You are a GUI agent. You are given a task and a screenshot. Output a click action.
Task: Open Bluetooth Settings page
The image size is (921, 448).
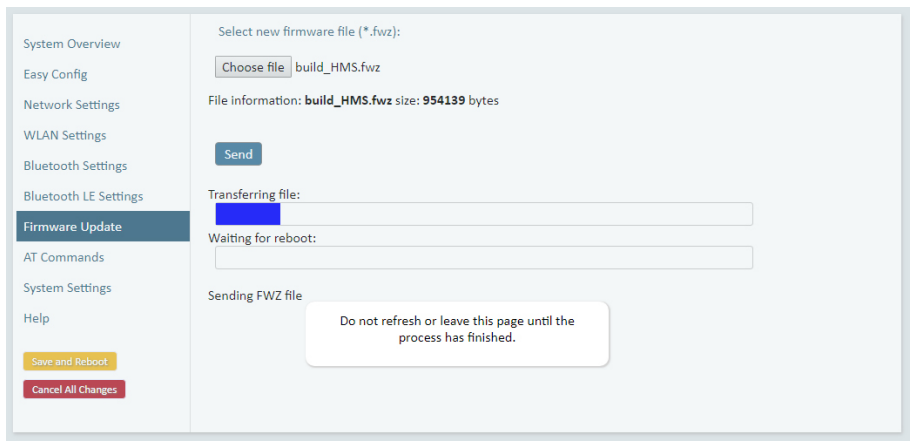(75, 166)
